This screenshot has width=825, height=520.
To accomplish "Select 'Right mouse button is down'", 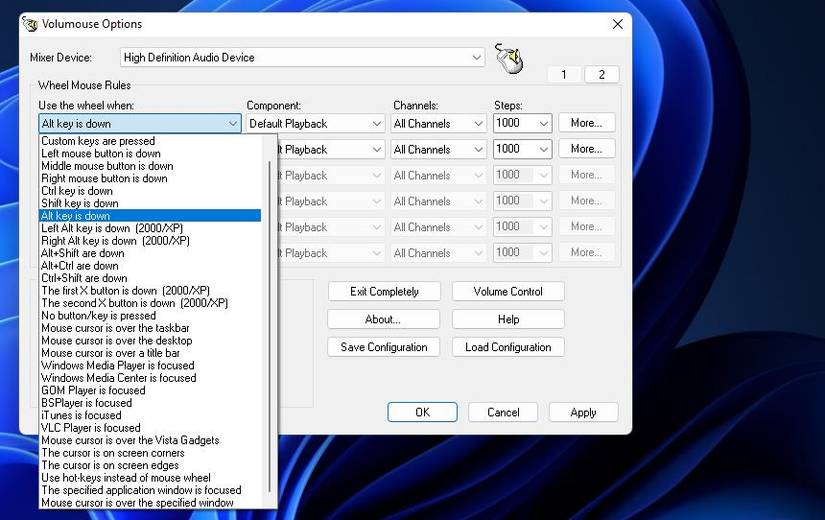I will pyautogui.click(x=150, y=178).
